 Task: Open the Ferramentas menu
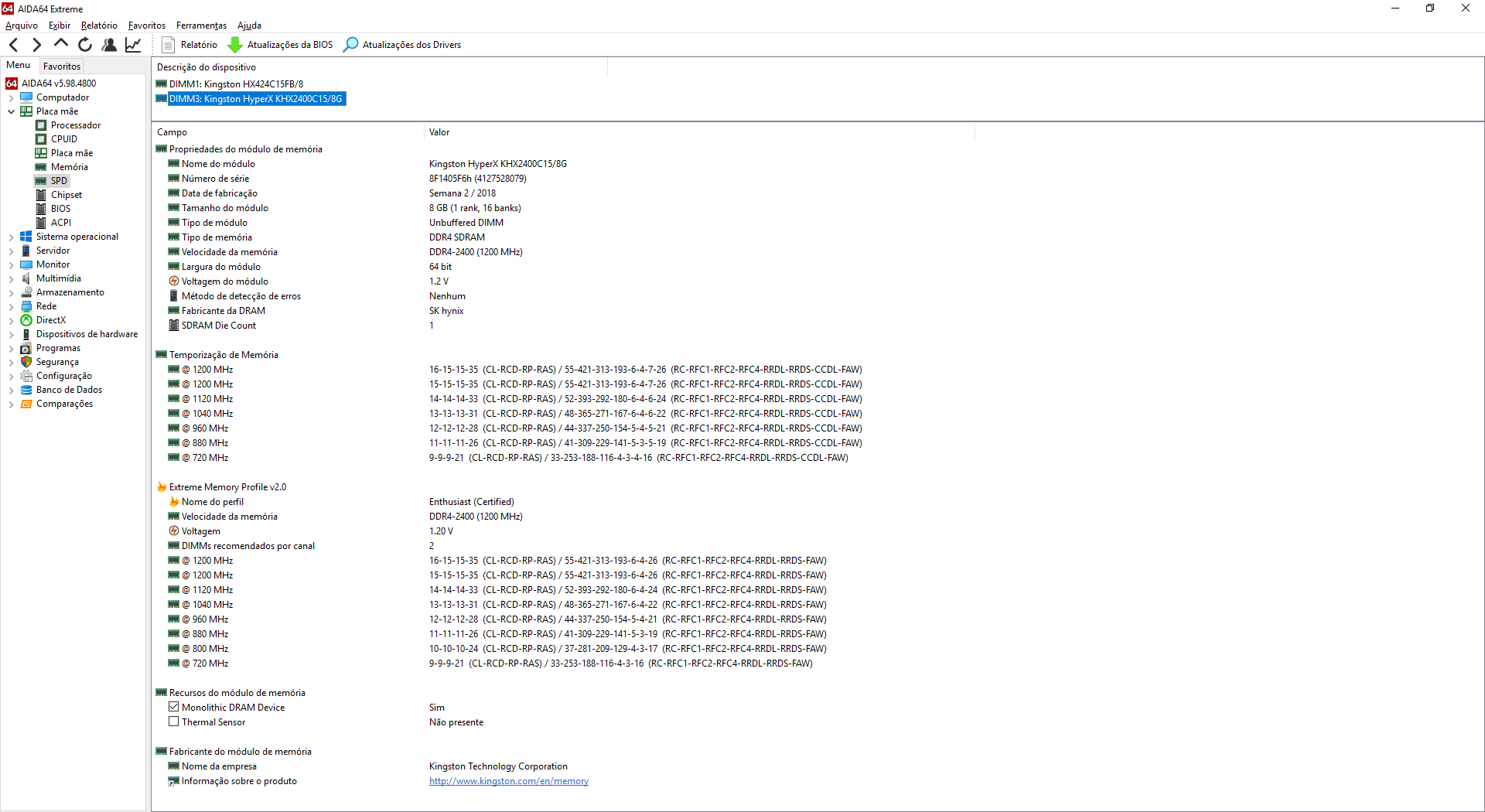pos(201,26)
